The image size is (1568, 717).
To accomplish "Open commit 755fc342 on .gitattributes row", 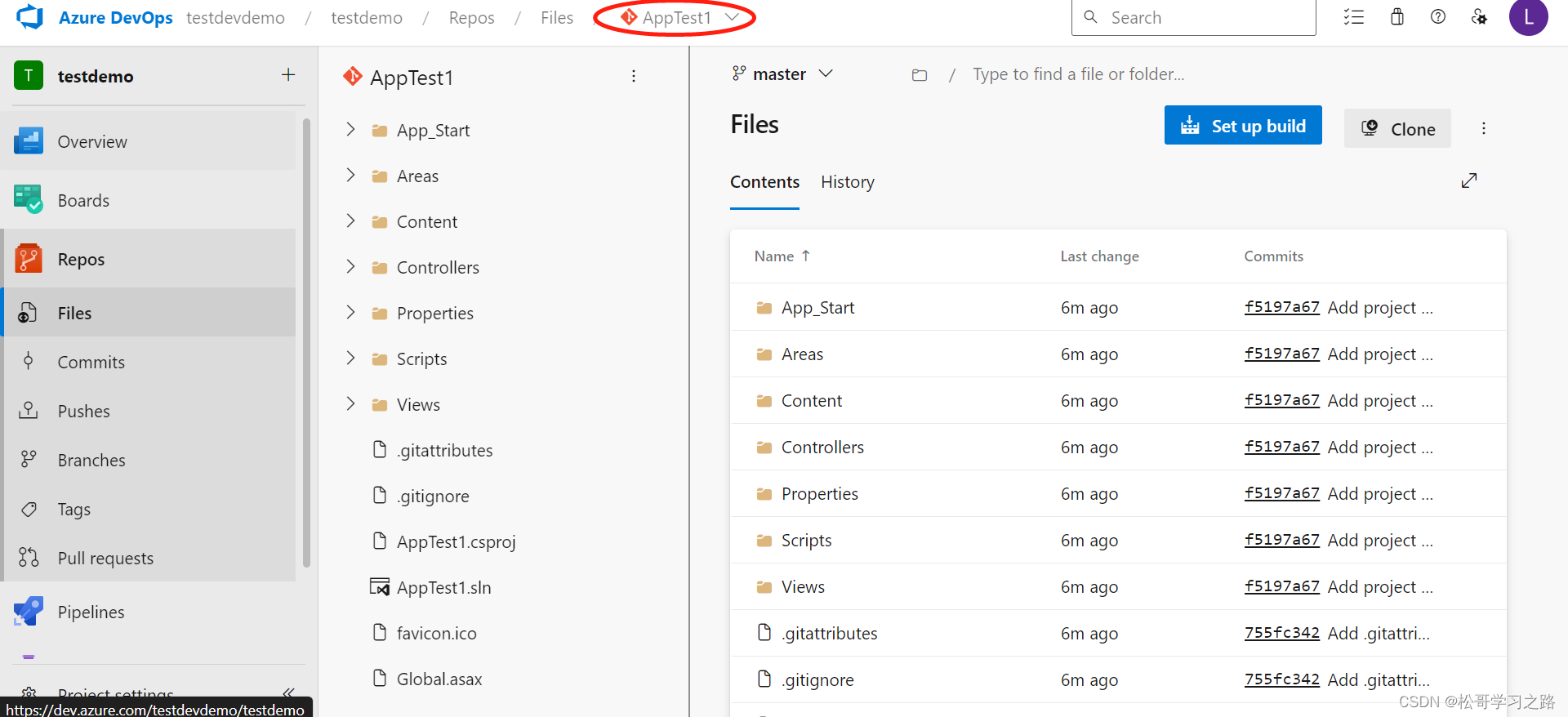I will tap(1281, 633).
